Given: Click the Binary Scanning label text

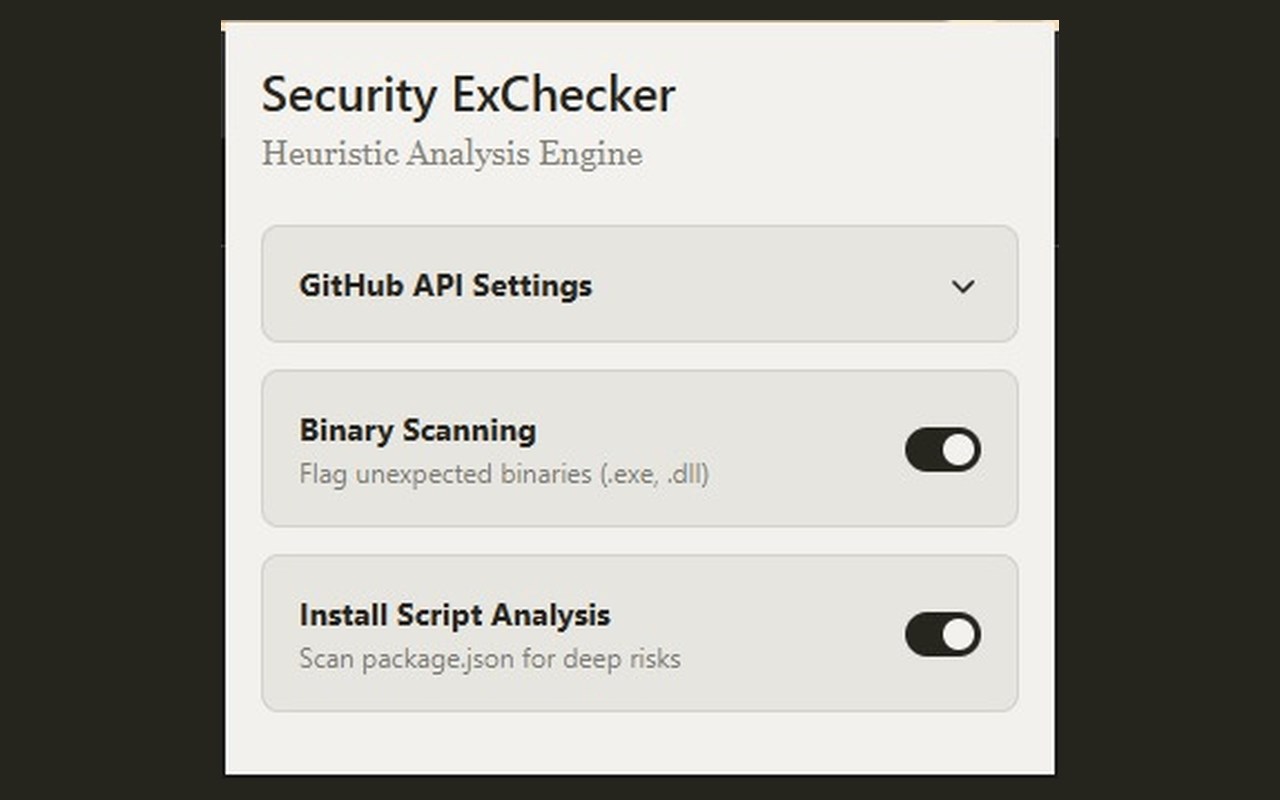Looking at the screenshot, I should coord(418,431).
